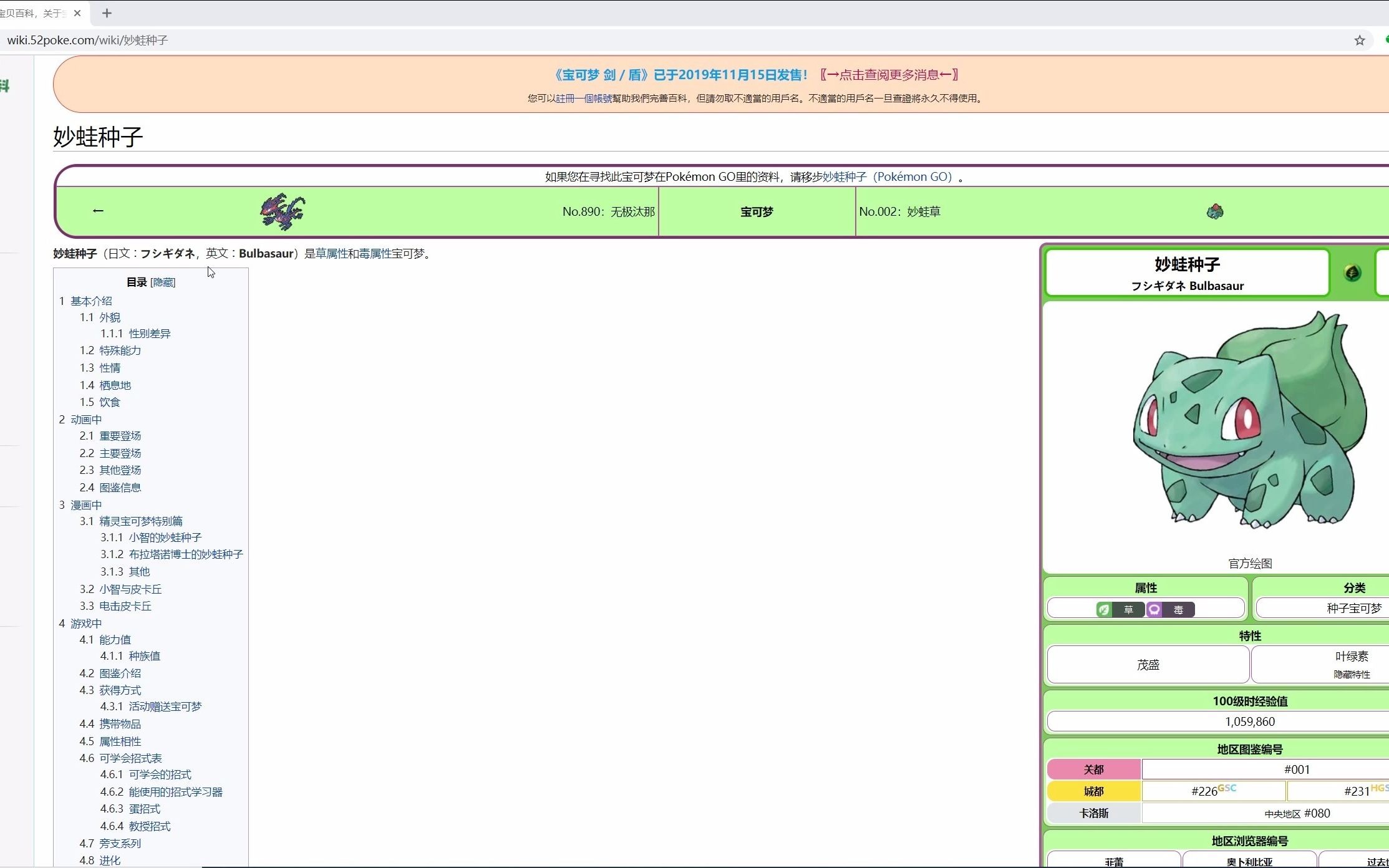
Task: Click the poison type icon
Action: [x=1154, y=609]
